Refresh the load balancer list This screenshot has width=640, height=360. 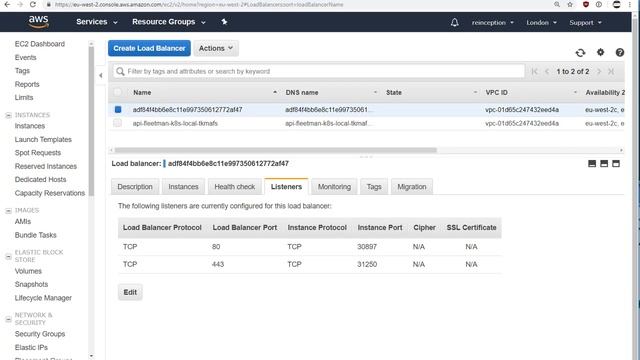coord(580,53)
